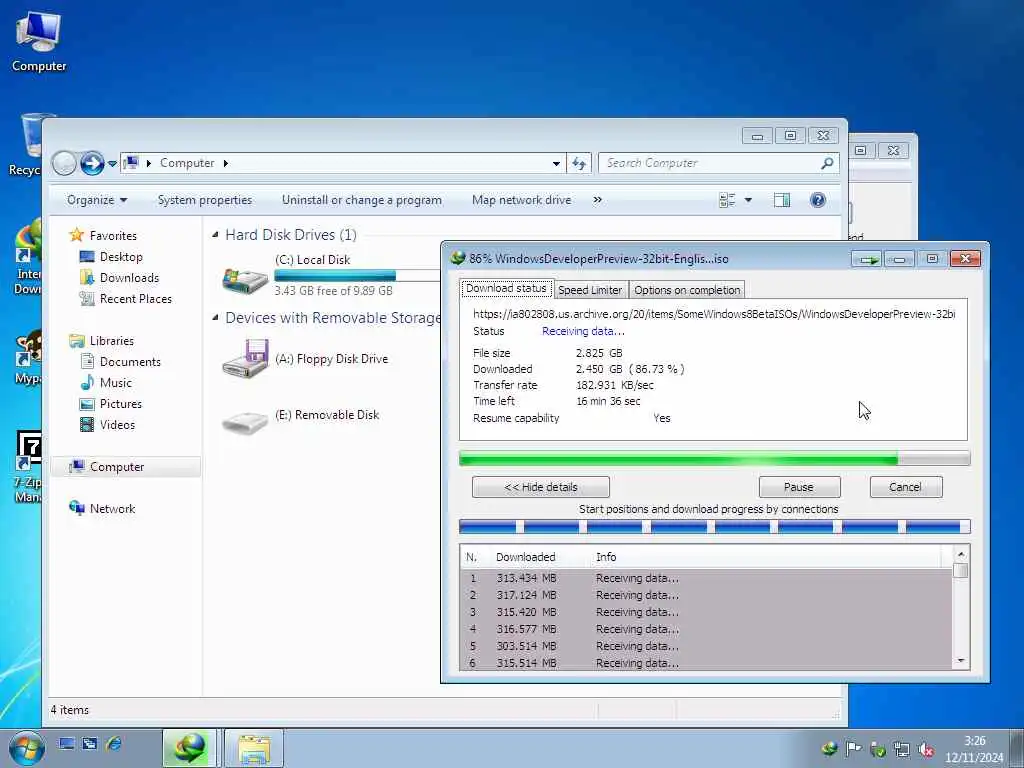Change view using the view icon

coord(727,200)
